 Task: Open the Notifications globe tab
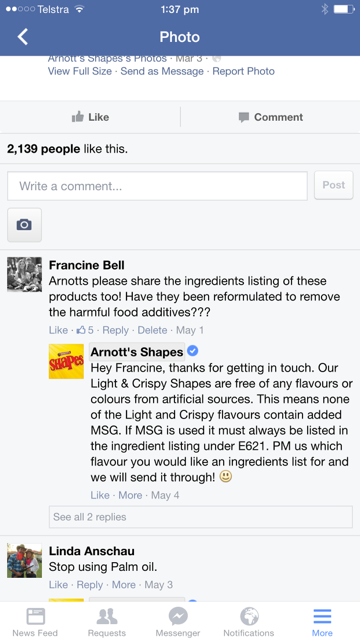pos(249,622)
